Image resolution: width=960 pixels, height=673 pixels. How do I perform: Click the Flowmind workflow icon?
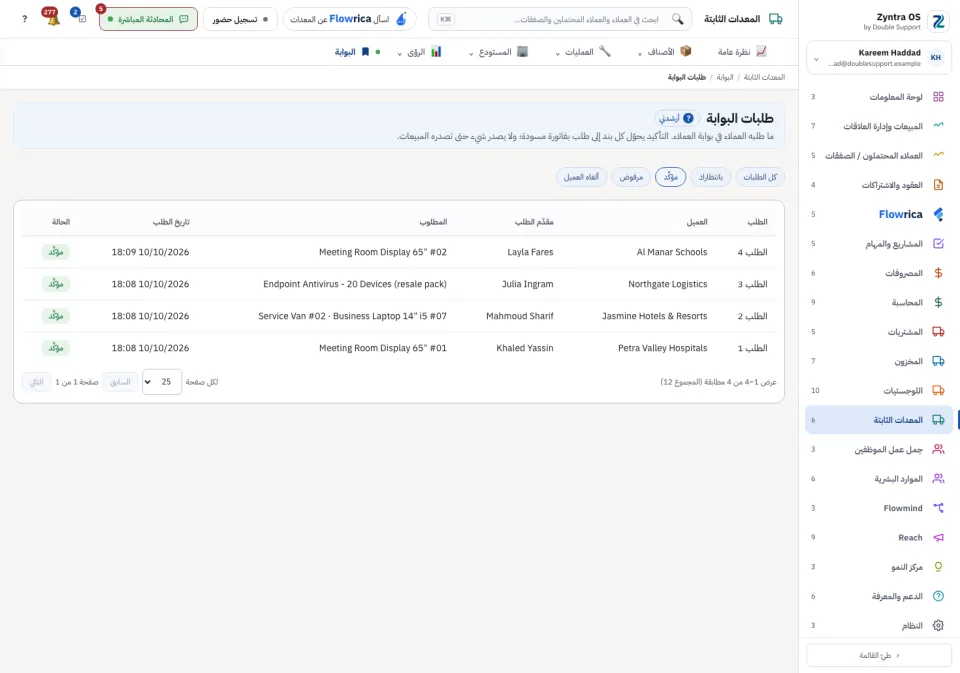938,508
